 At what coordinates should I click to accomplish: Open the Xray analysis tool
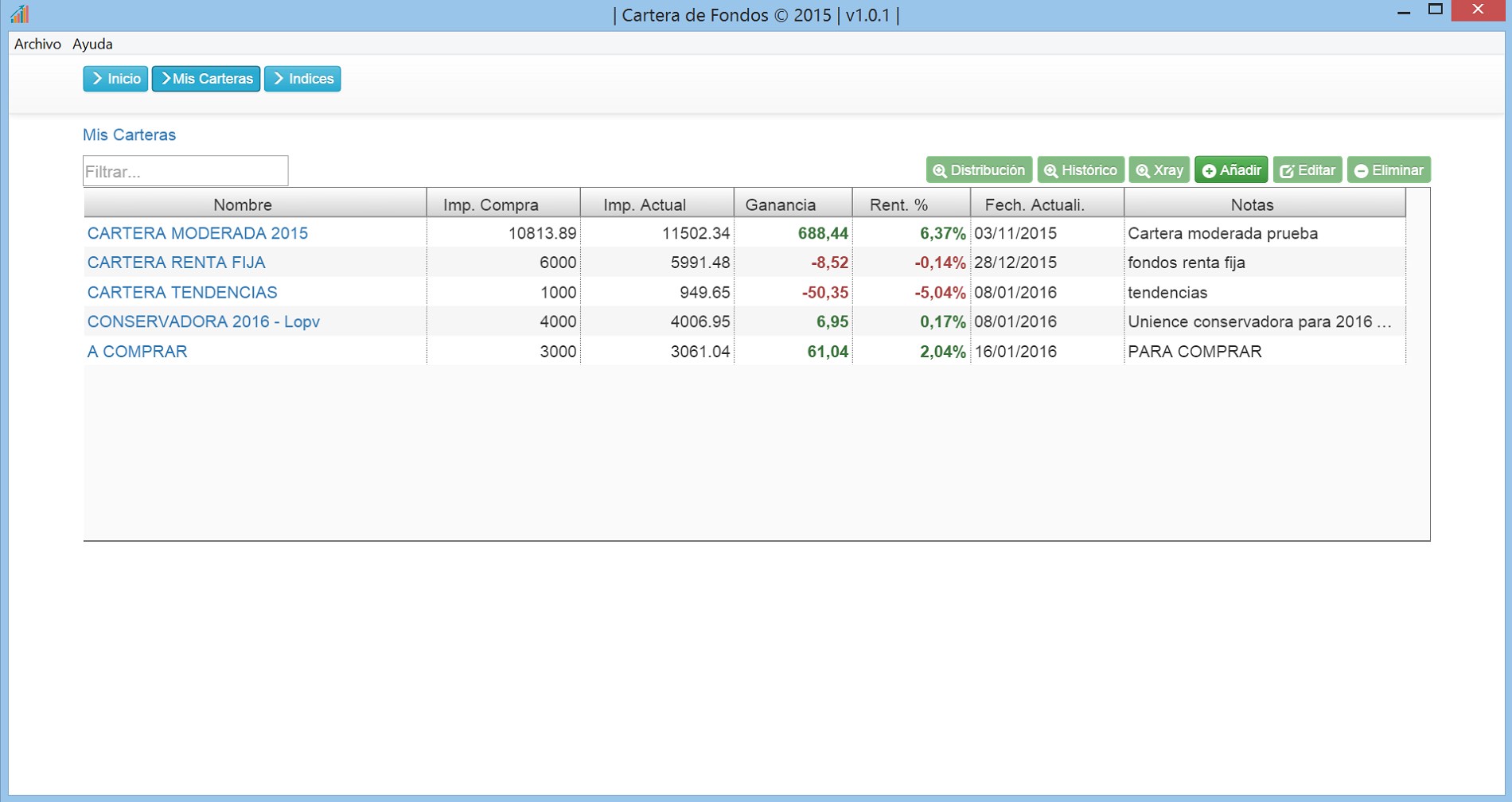click(1144, 169)
